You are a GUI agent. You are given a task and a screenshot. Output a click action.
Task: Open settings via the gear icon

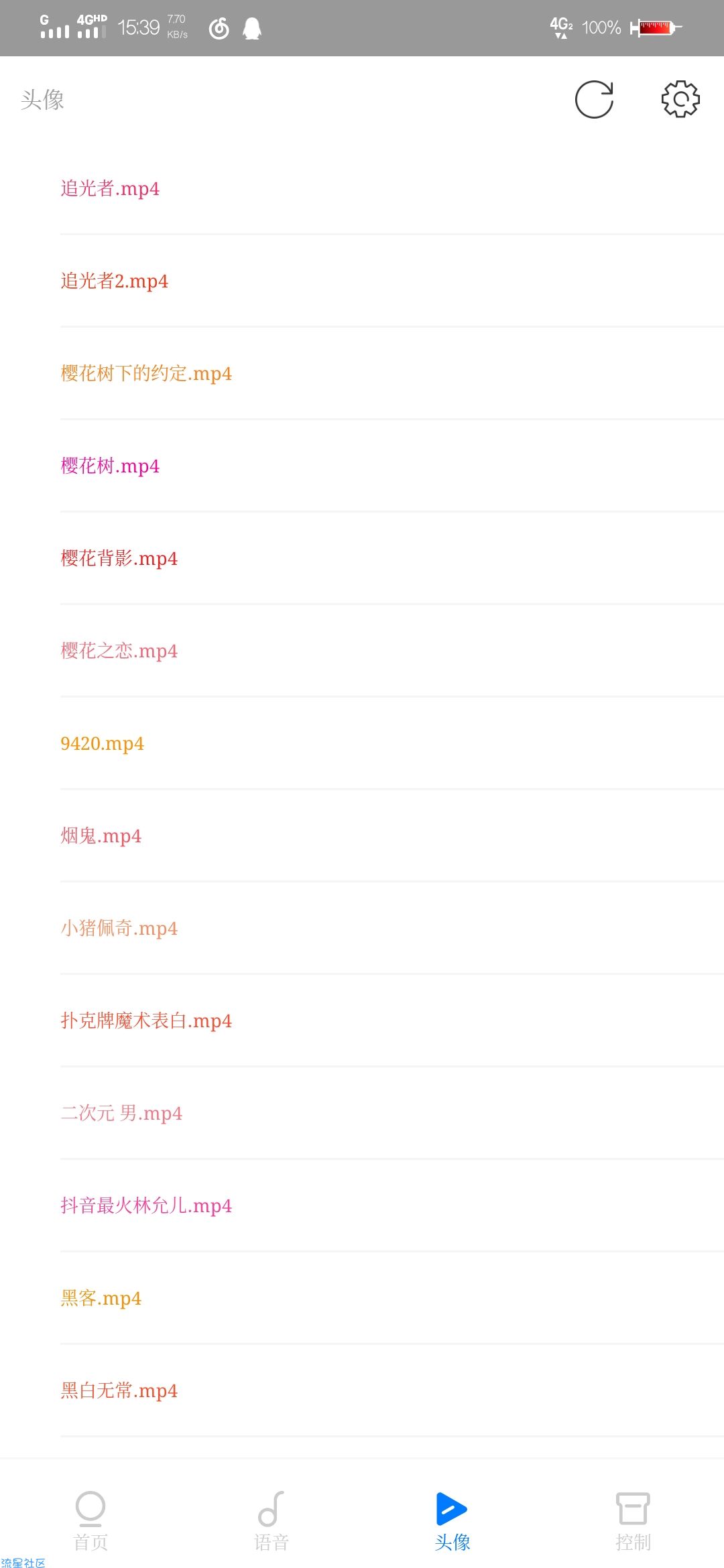click(x=680, y=100)
